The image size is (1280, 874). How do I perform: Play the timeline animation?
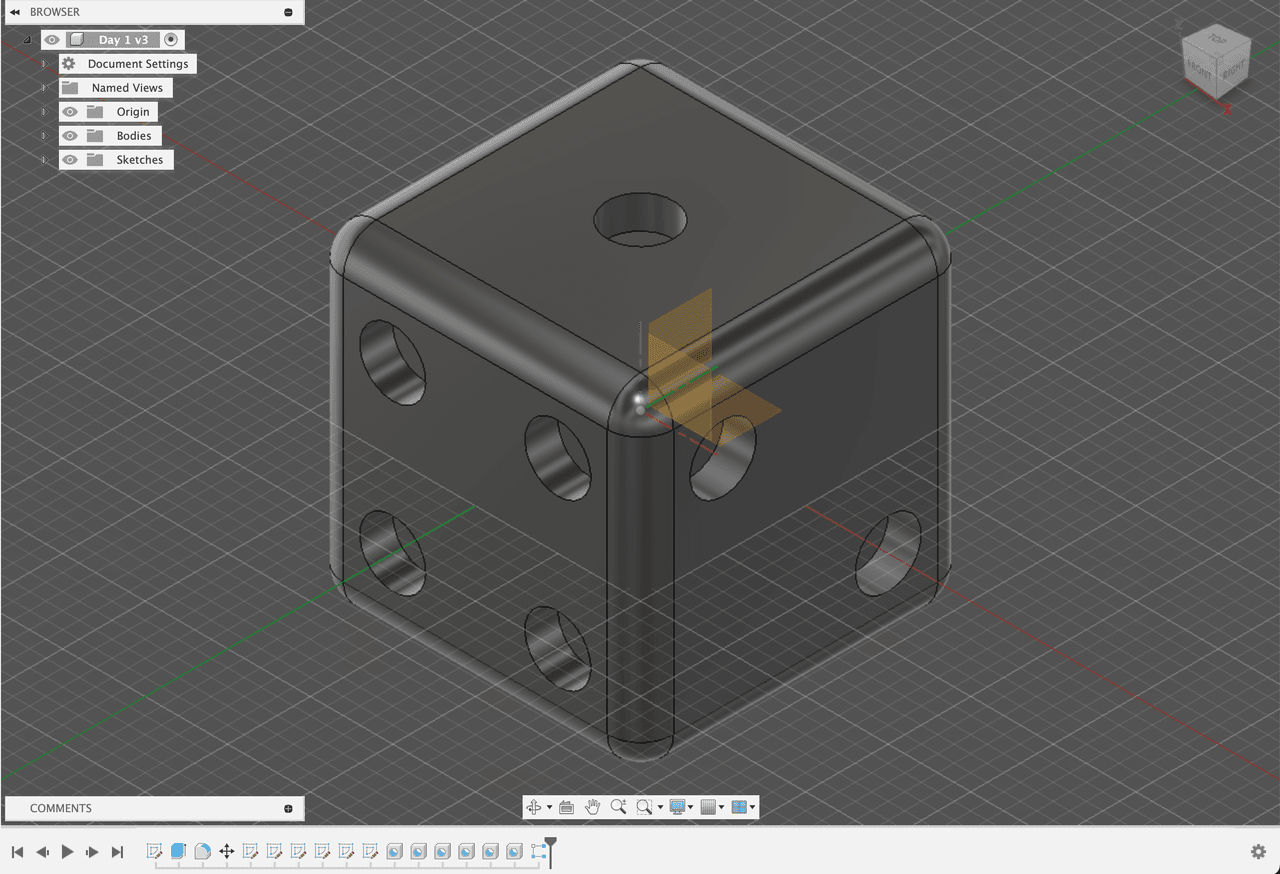67,852
